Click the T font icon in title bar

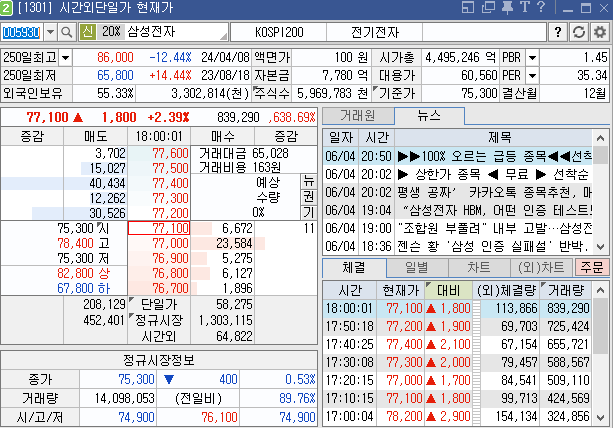point(525,7)
